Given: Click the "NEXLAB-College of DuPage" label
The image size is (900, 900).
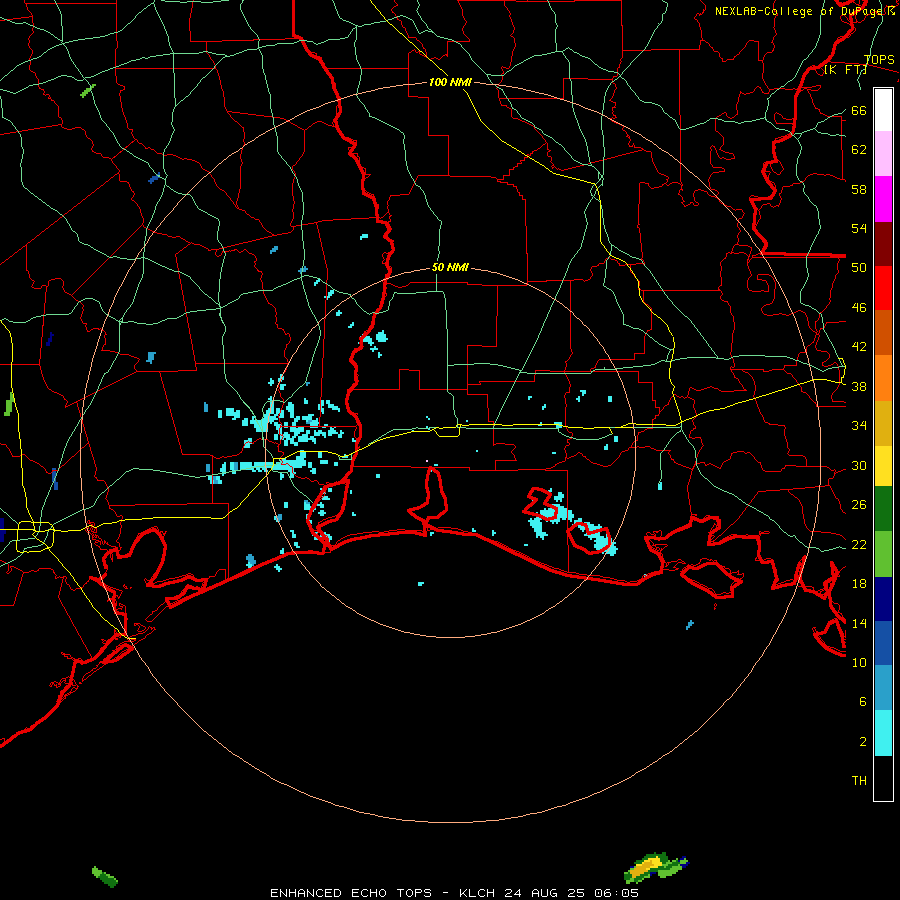Looking at the screenshot, I should click(800, 11).
